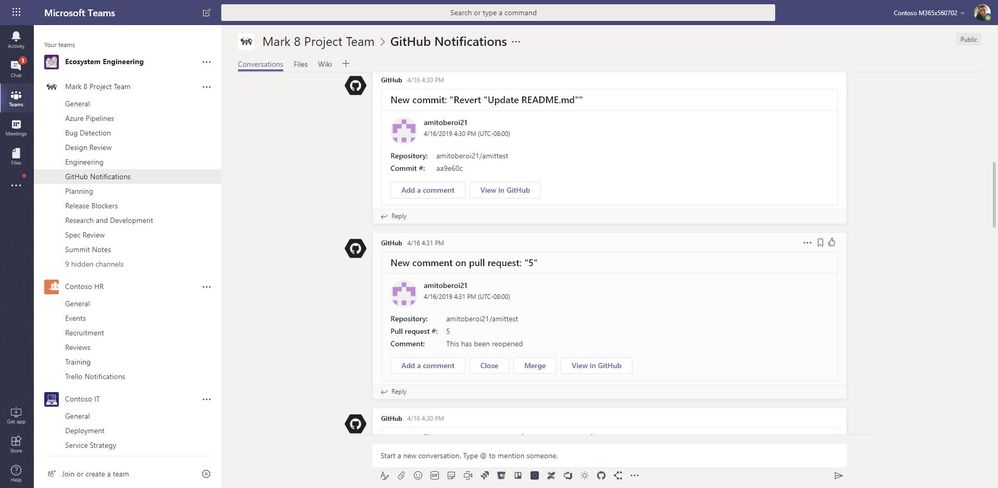Click View in GitHub on the commit card
Image resolution: width=998 pixels, height=488 pixels.
coord(505,190)
